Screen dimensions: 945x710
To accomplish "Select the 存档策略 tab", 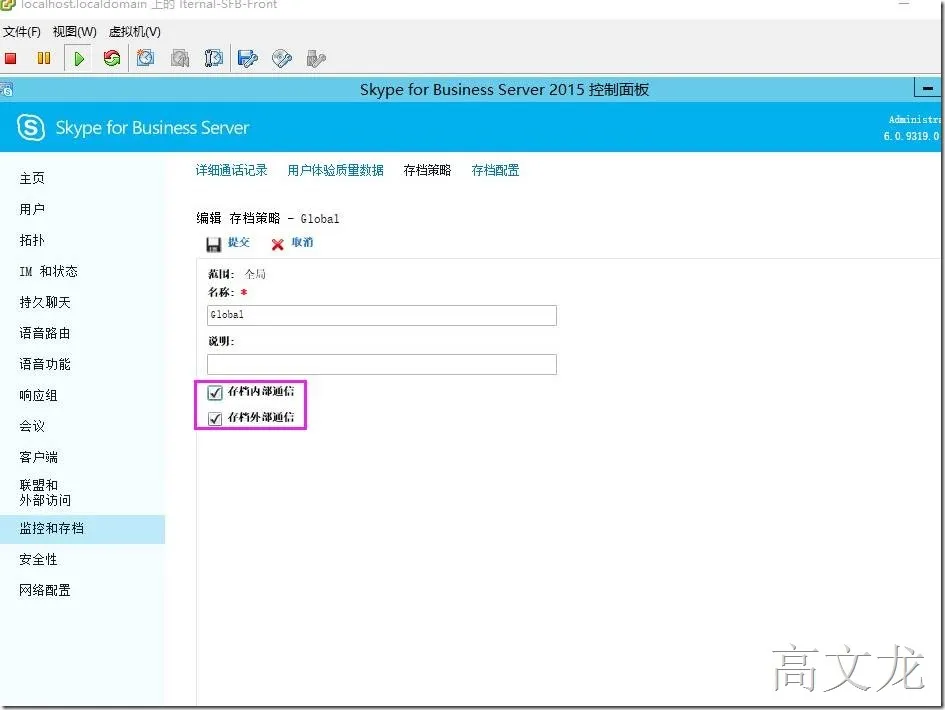I will point(427,171).
